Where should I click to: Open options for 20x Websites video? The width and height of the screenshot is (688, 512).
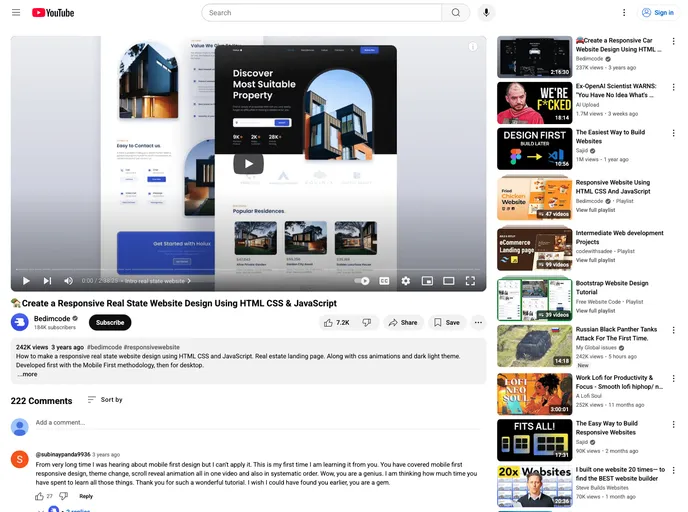pyautogui.click(x=674, y=470)
